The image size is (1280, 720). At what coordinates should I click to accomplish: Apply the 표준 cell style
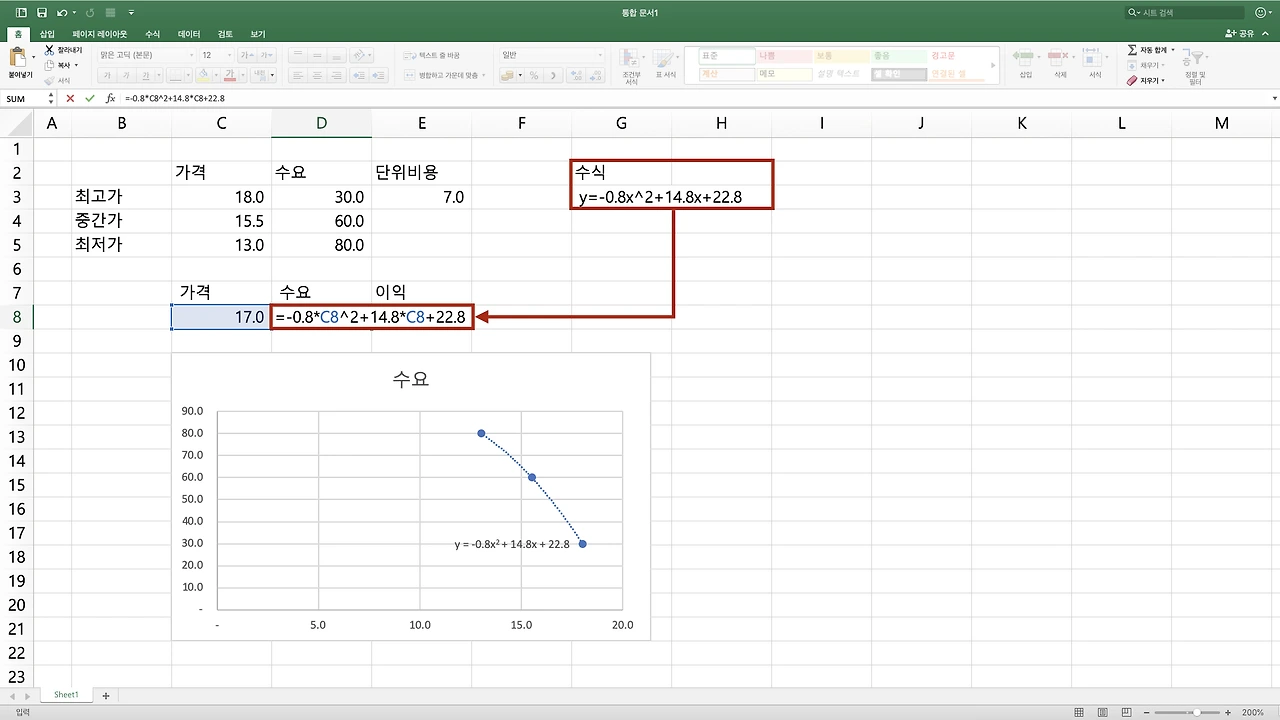pos(725,56)
